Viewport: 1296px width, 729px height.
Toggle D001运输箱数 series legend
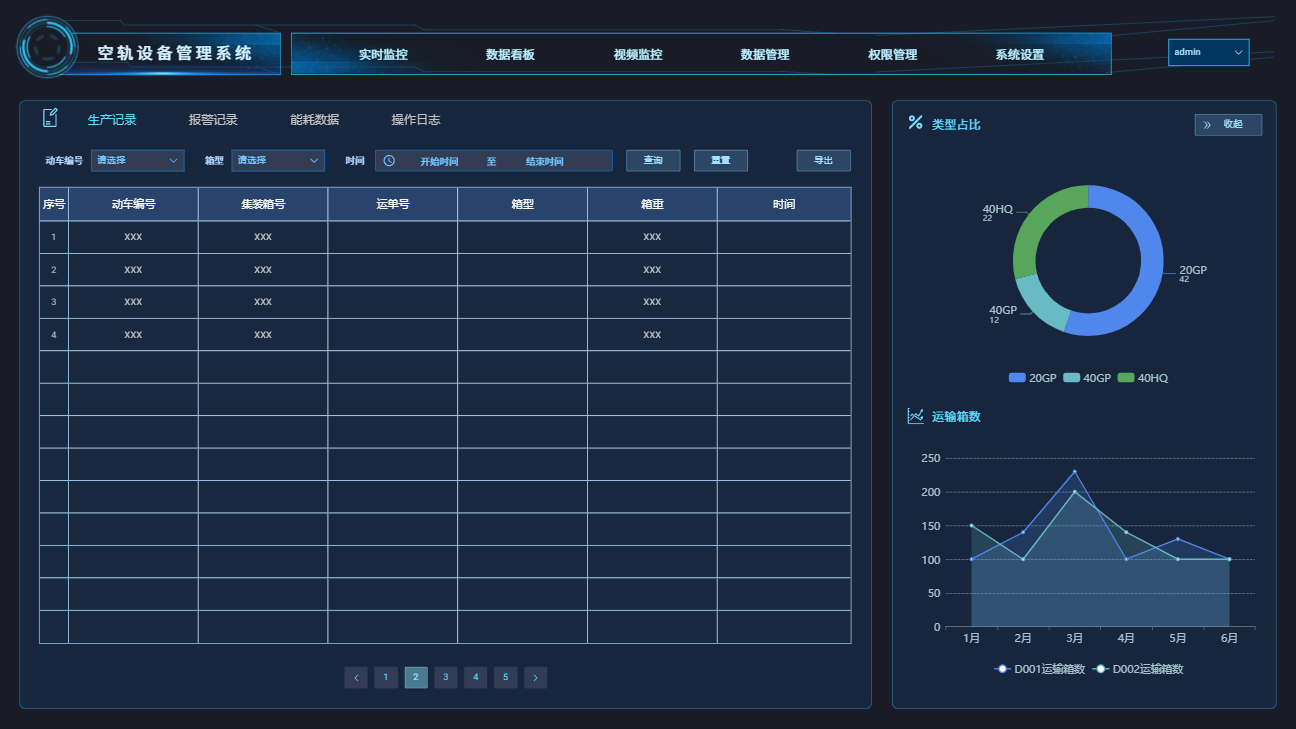1040,669
